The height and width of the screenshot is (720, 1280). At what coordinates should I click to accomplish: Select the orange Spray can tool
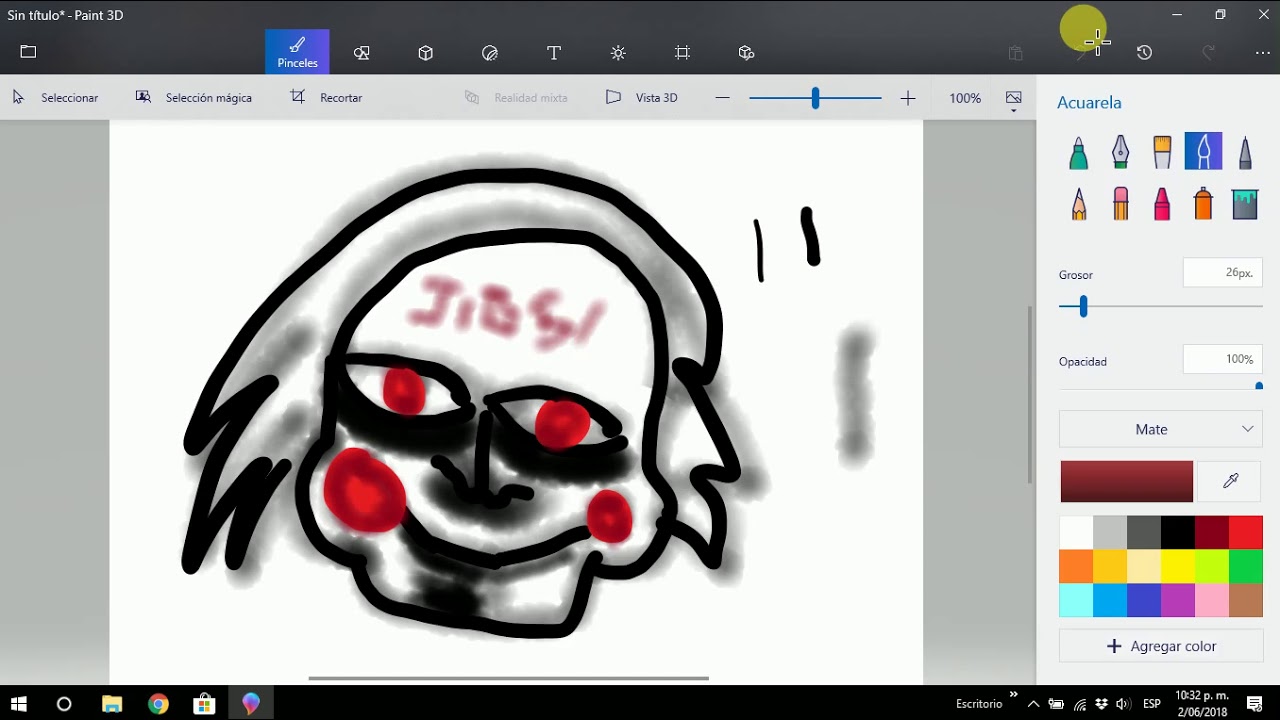1203,204
